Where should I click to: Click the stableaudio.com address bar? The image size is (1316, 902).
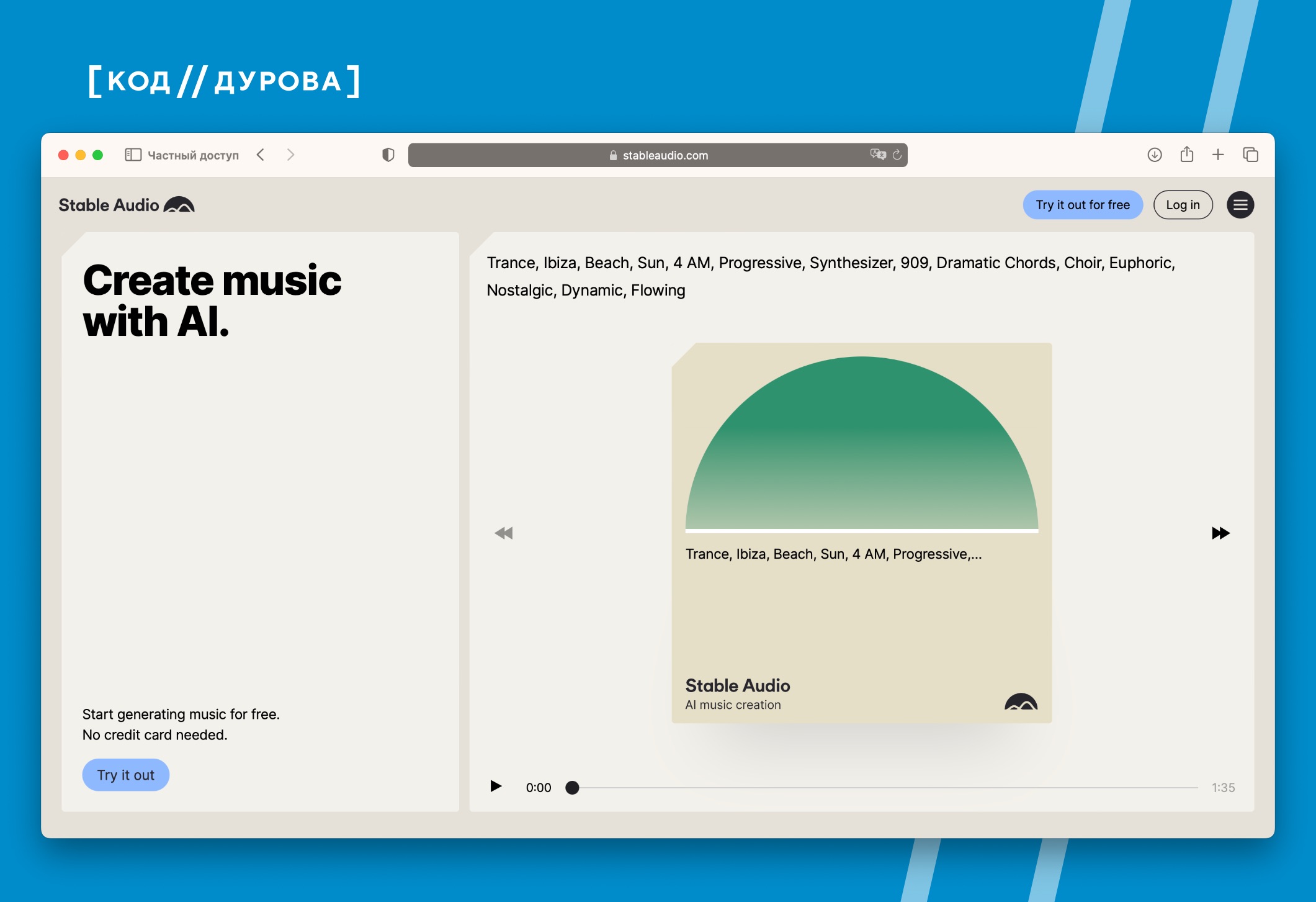658,155
